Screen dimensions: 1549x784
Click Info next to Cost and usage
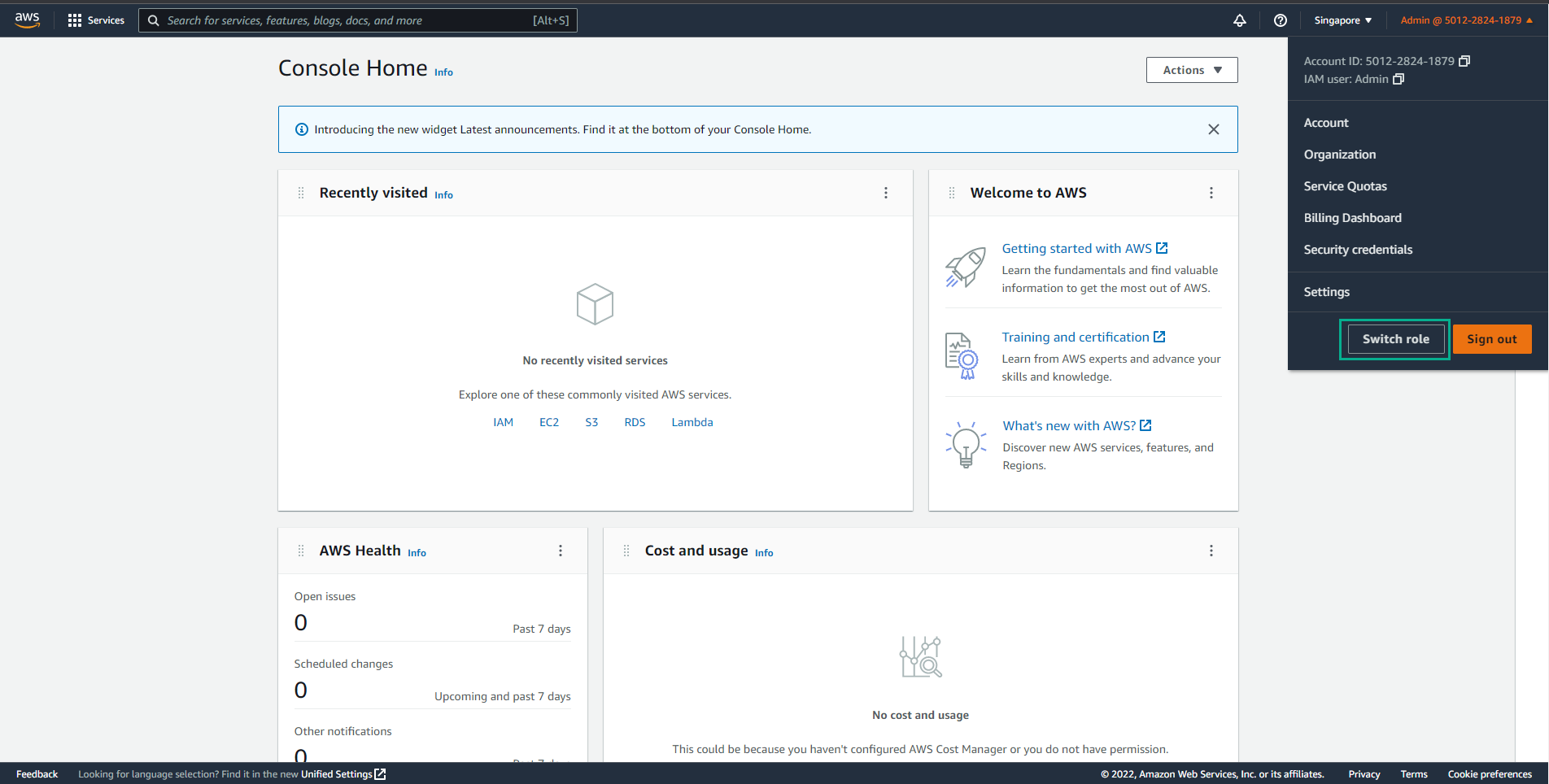(x=764, y=553)
